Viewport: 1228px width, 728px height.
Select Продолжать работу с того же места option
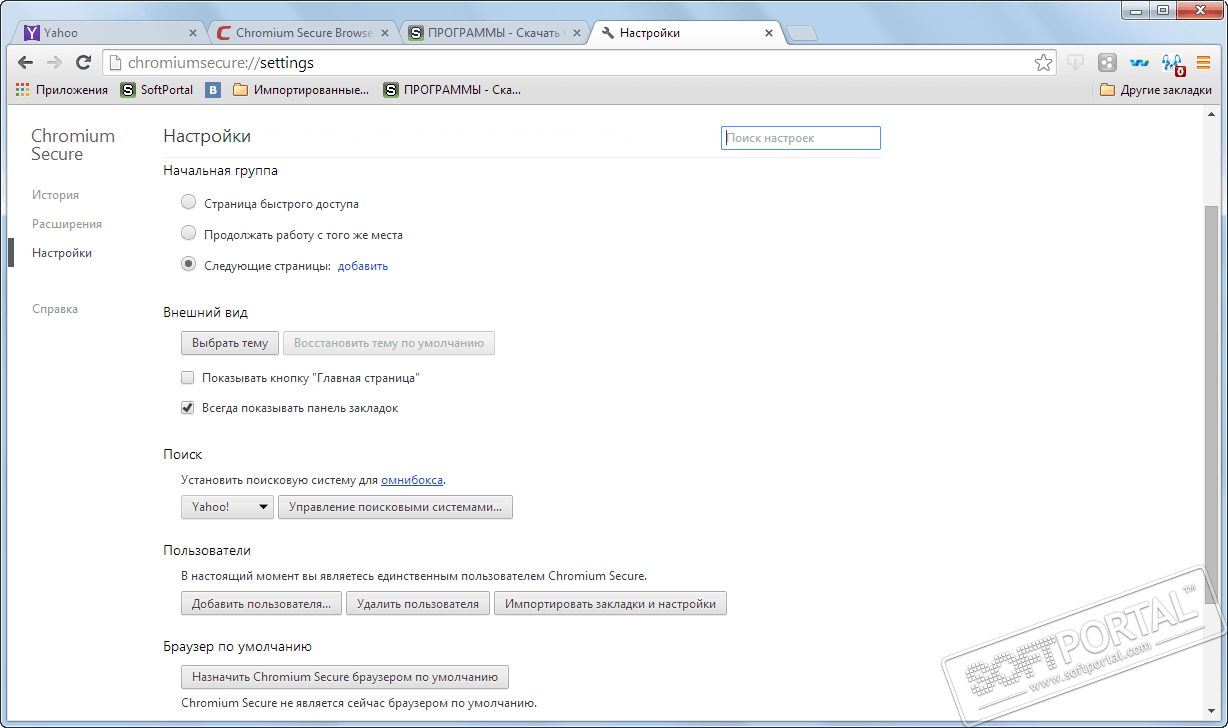point(188,234)
